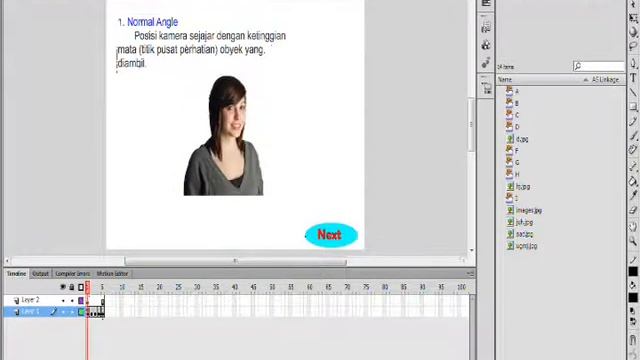
Task: Select the Pencil tool
Action: [633, 121]
